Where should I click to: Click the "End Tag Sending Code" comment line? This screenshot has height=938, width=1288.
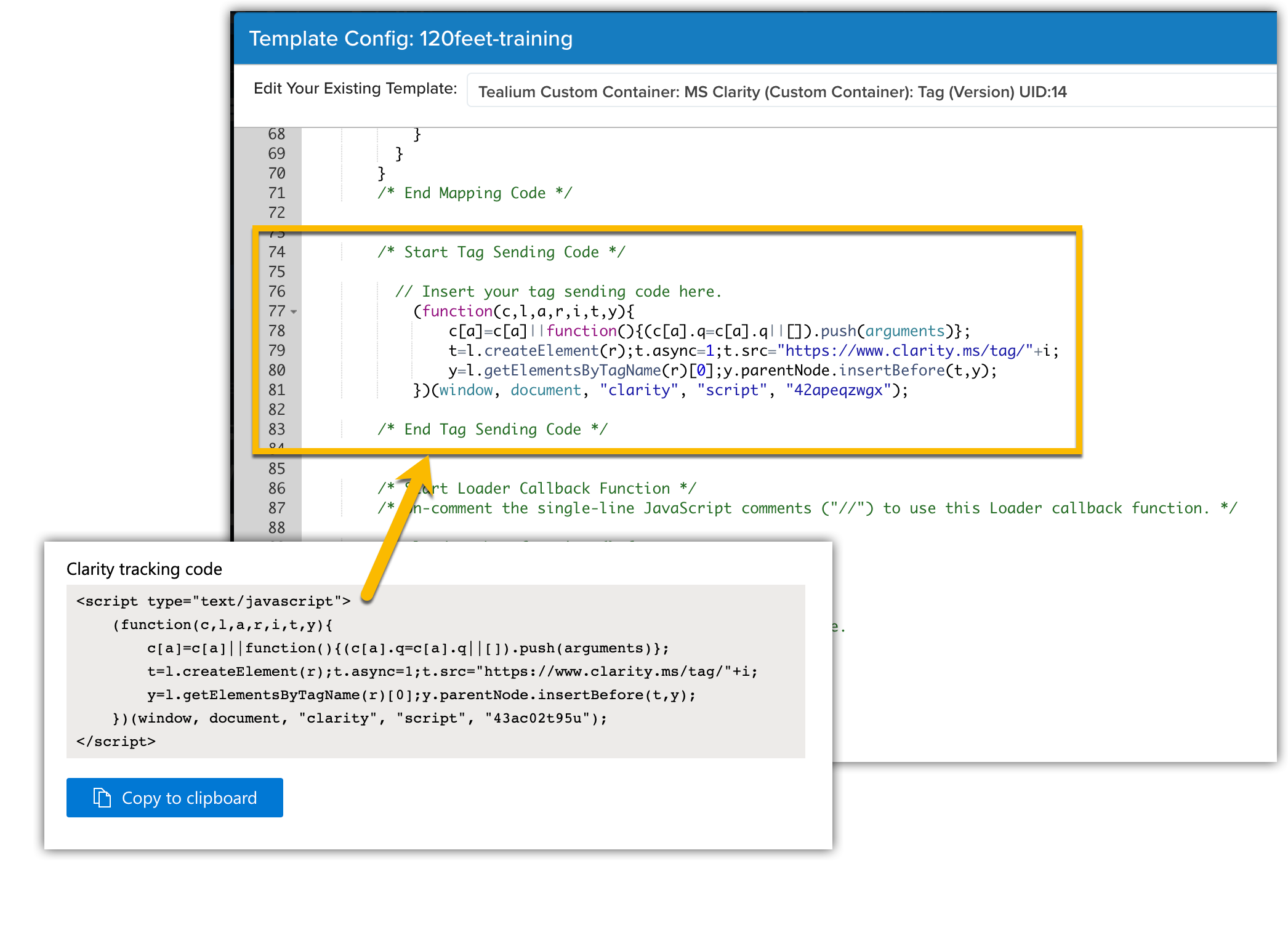(x=493, y=429)
